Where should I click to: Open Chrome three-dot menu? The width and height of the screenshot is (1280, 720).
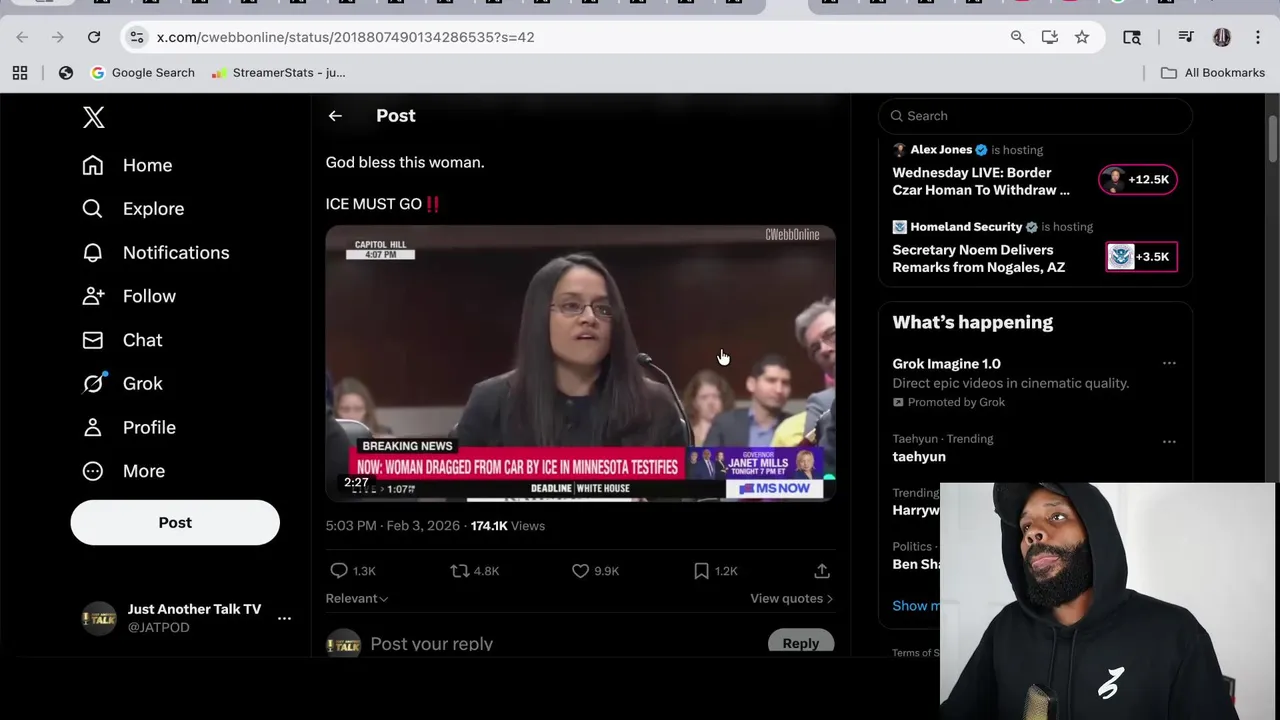click(x=1257, y=37)
